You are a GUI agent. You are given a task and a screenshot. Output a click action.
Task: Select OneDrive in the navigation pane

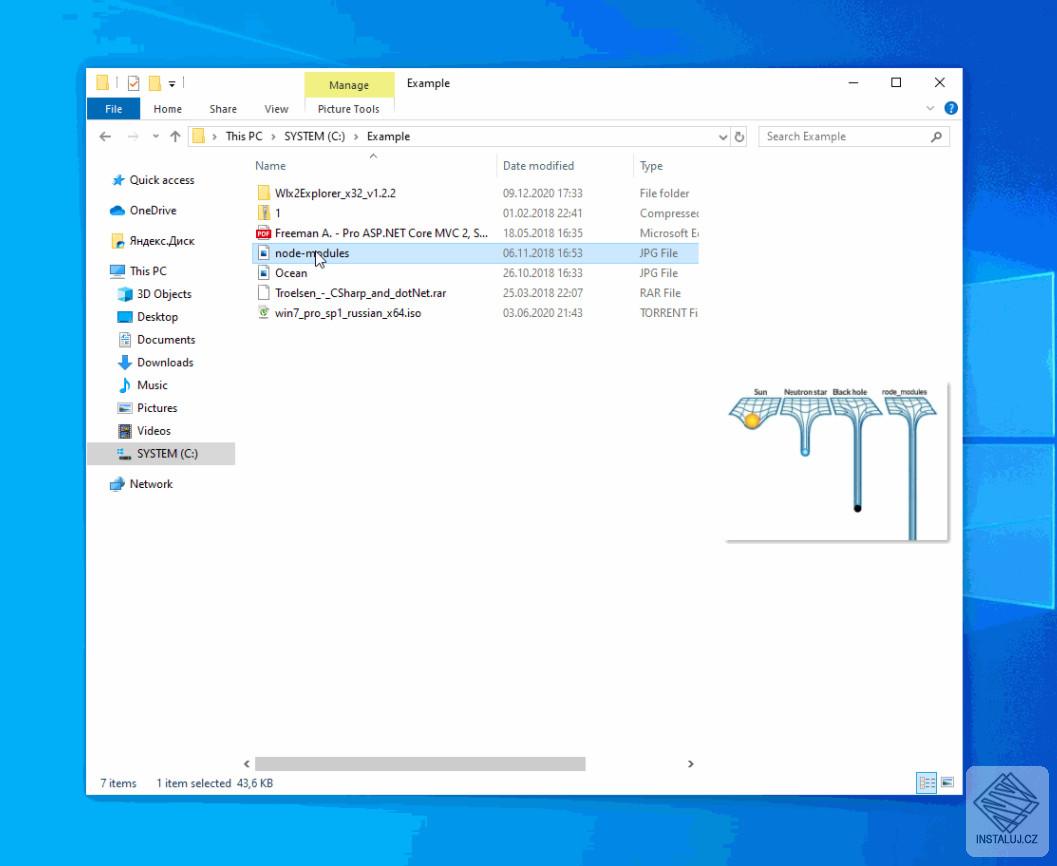pos(153,210)
